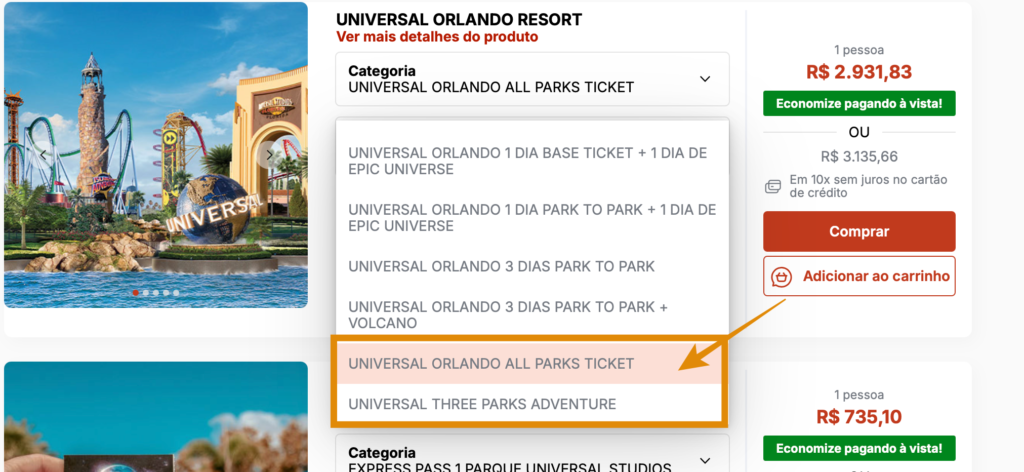Click the basket icon in Adicionar ao carrinho
This screenshot has width=1024, height=472.
click(781, 277)
